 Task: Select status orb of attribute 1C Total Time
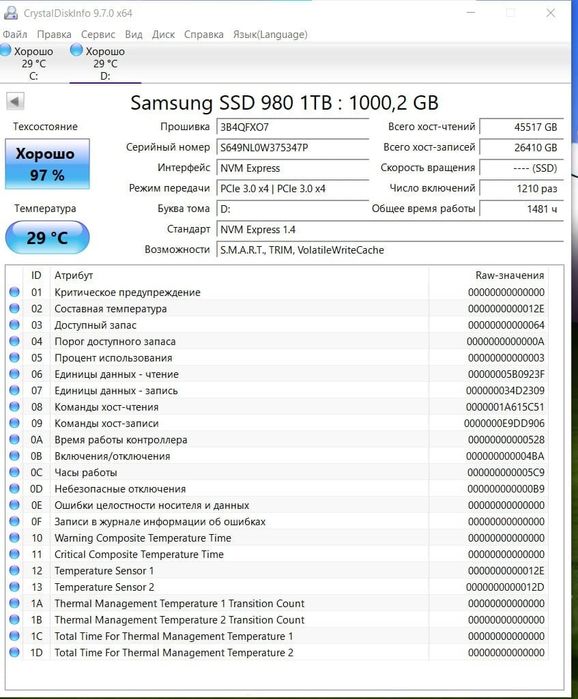(x=14, y=636)
